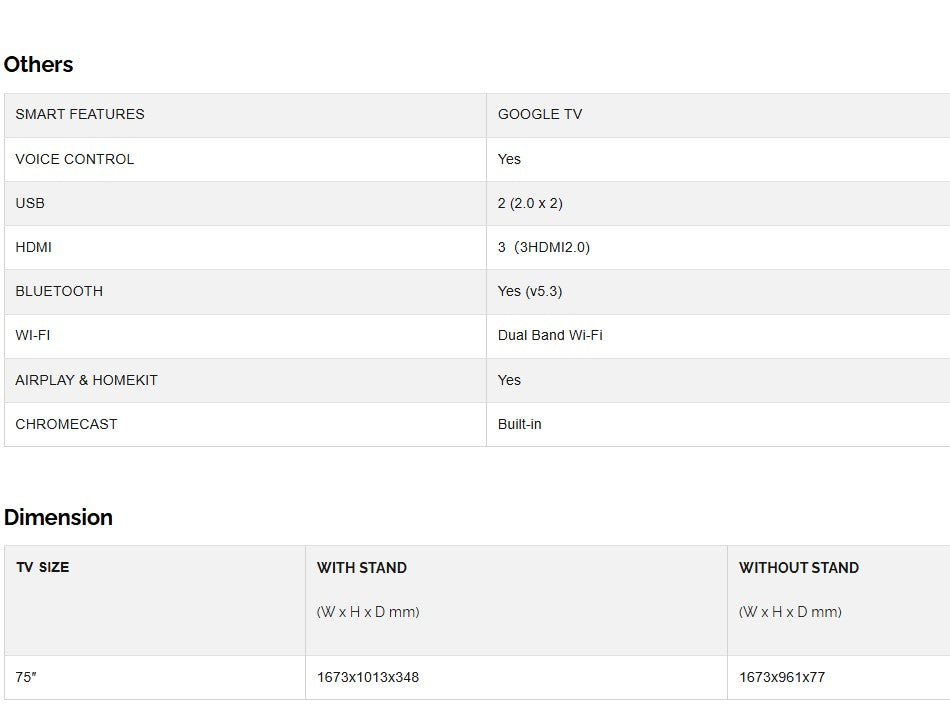Viewport: 950px width, 705px height.
Task: Click the USB row label
Action: click(30, 203)
